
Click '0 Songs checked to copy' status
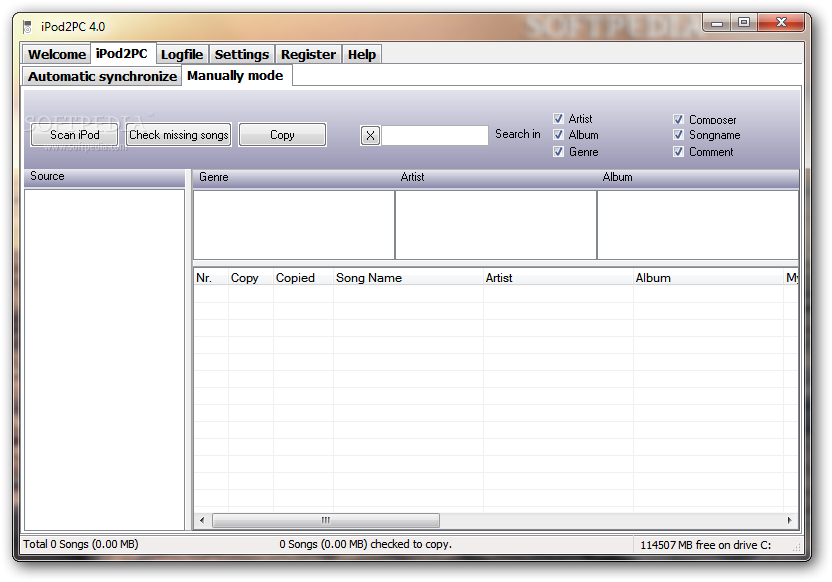pyautogui.click(x=366, y=544)
